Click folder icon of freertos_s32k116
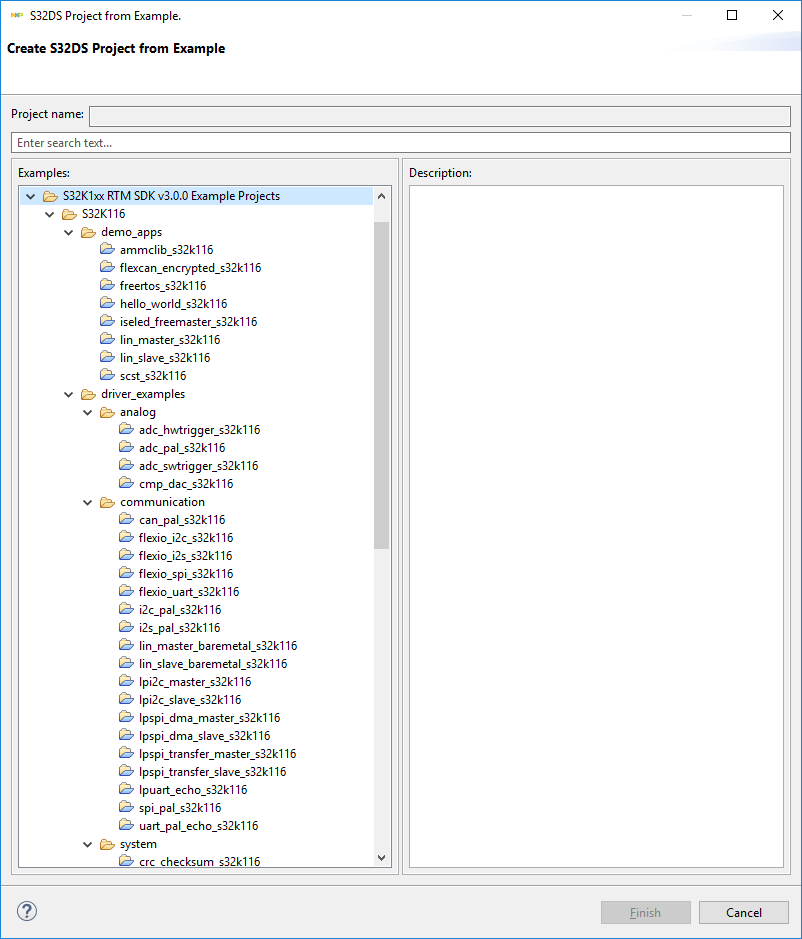 pos(107,285)
